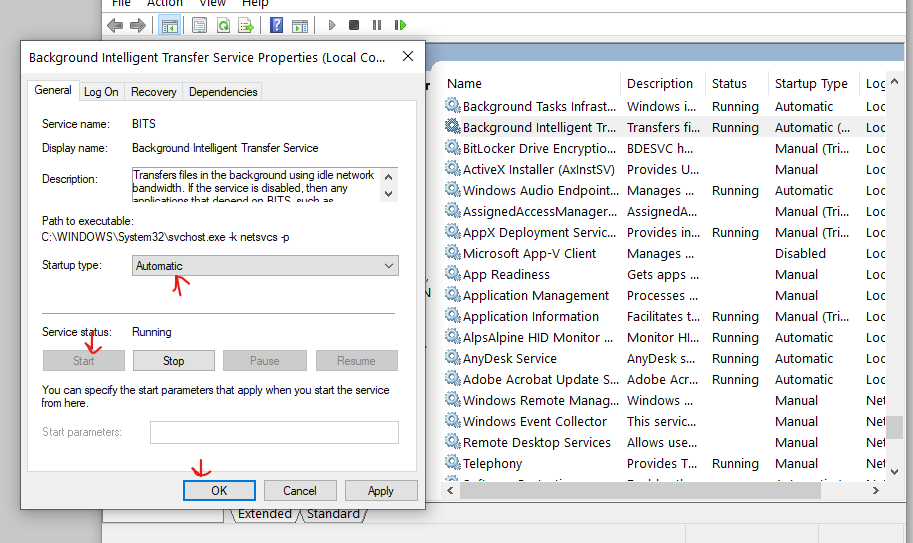Switch to the Dependencies tab
This screenshot has height=543, width=913.
pyautogui.click(x=223, y=92)
